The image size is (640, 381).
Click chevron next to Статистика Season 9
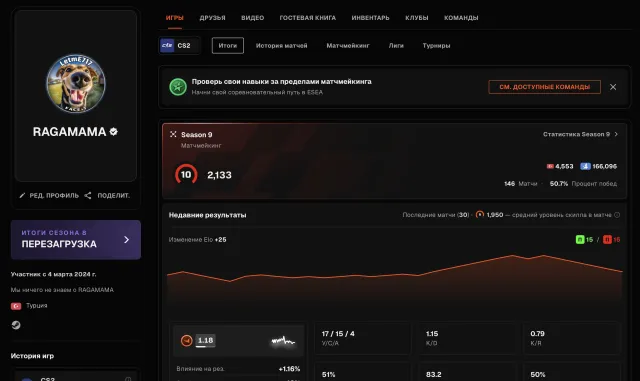point(616,134)
